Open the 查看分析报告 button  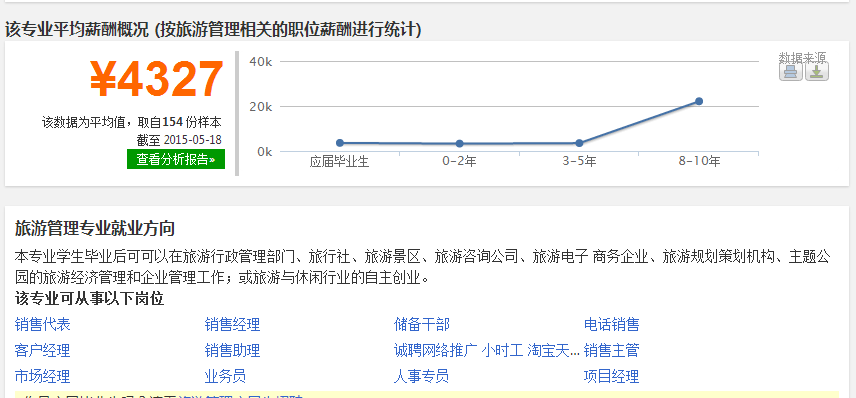176,159
